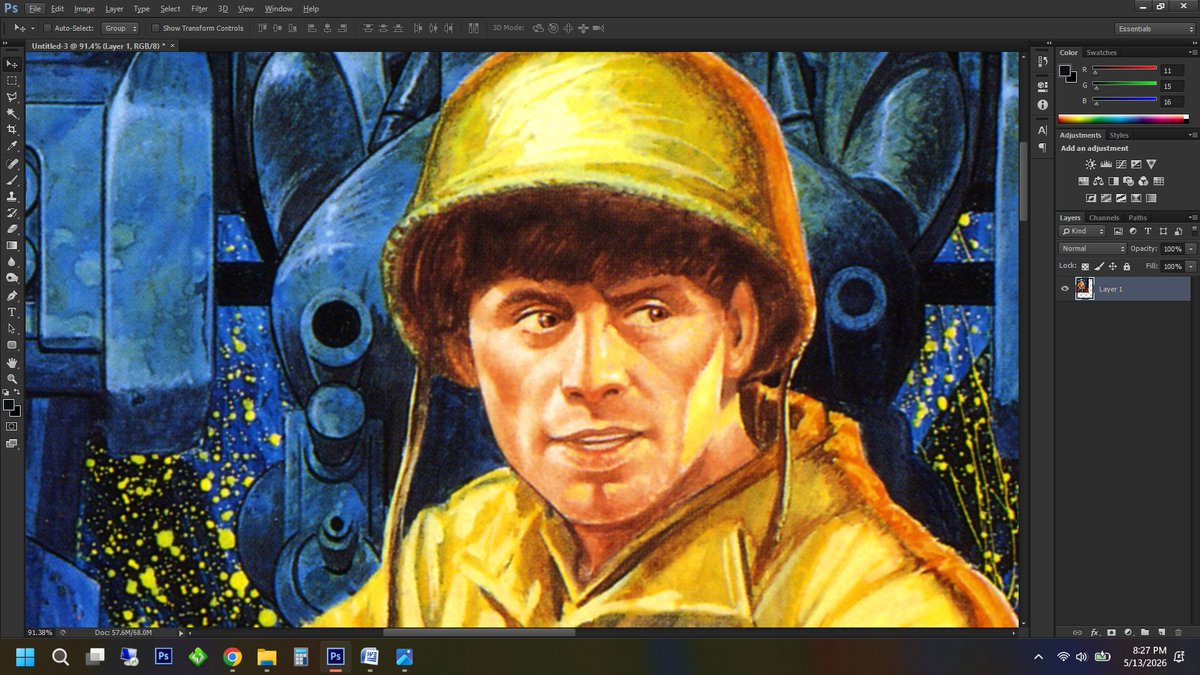The image size is (1200, 675).
Task: Open the Color panel flyout menu
Action: [x=1191, y=53]
